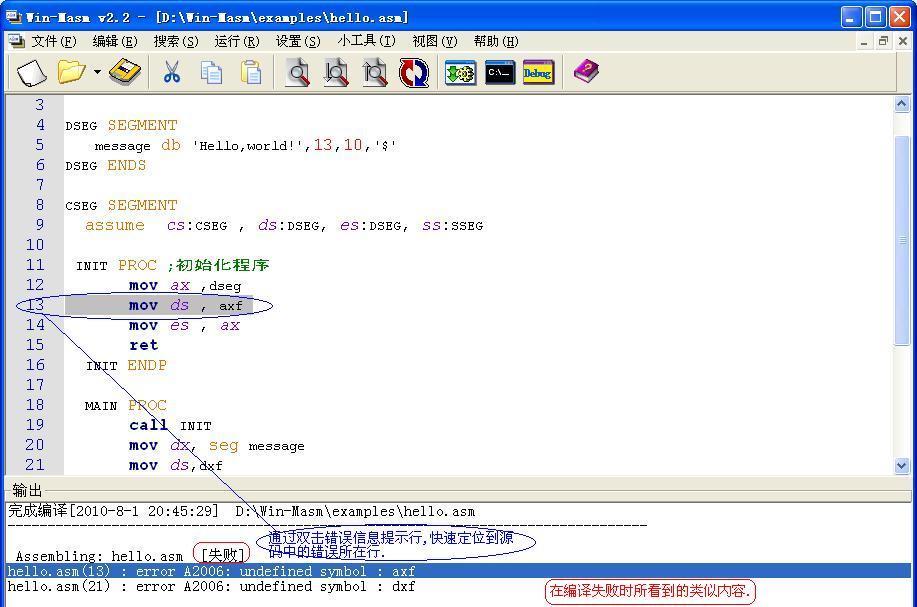This screenshot has width=917, height=607.
Task: Click the 'mov ds,dxf' code line
Action: [175, 465]
